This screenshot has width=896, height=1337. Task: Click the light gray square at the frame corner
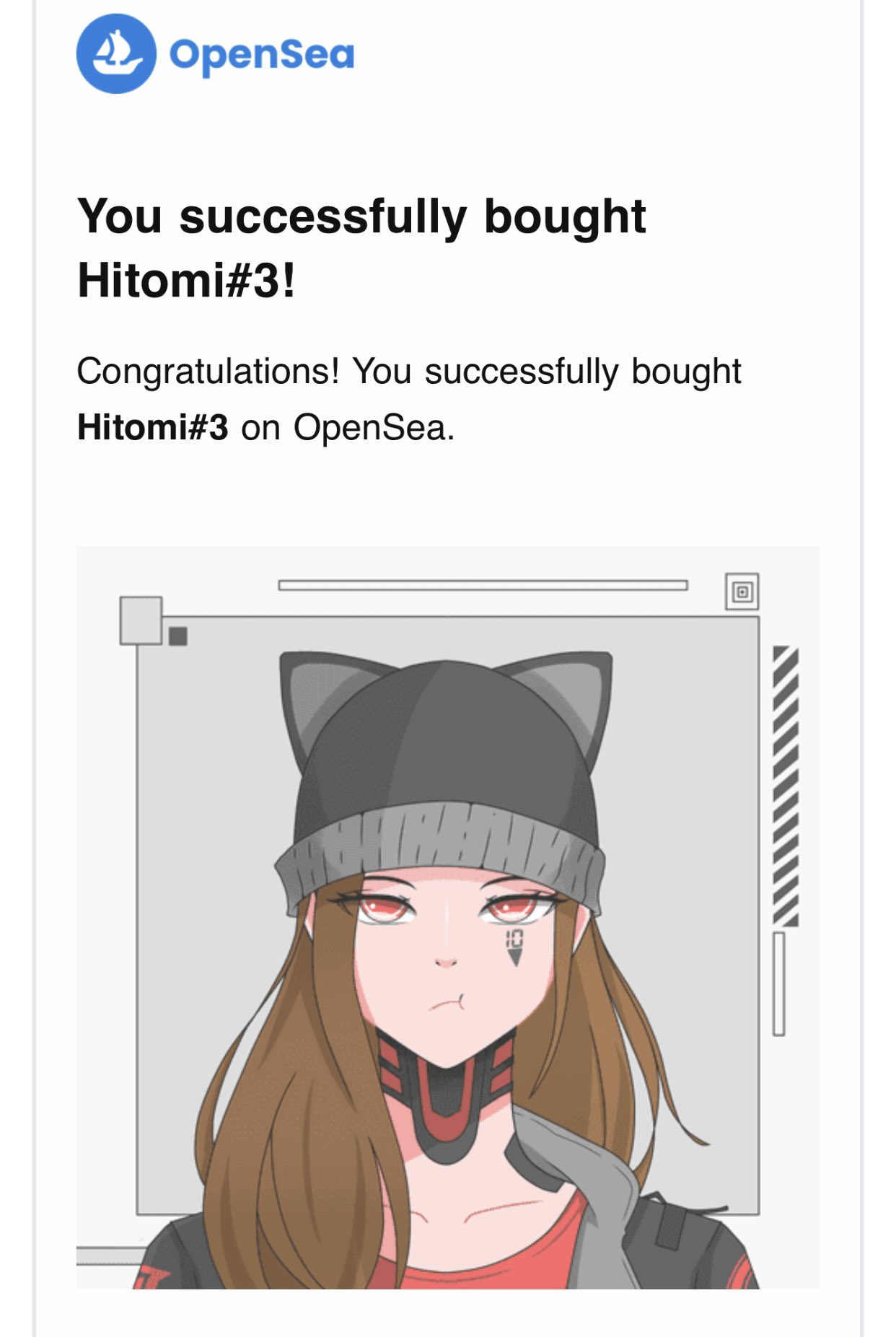[x=141, y=620]
